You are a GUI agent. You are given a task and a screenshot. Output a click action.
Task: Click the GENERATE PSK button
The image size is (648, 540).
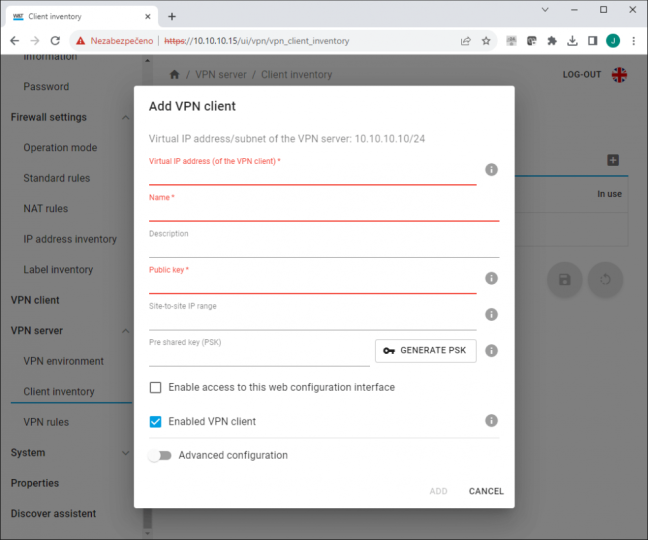coord(426,351)
